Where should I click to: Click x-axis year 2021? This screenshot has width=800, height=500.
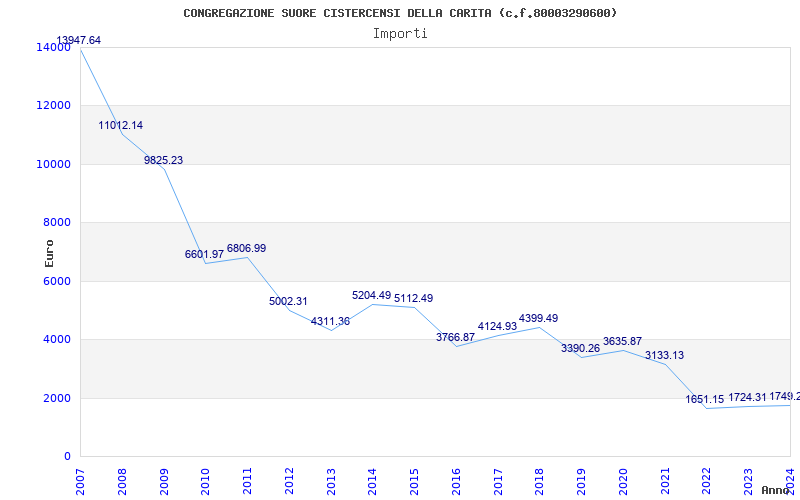(x=665, y=482)
